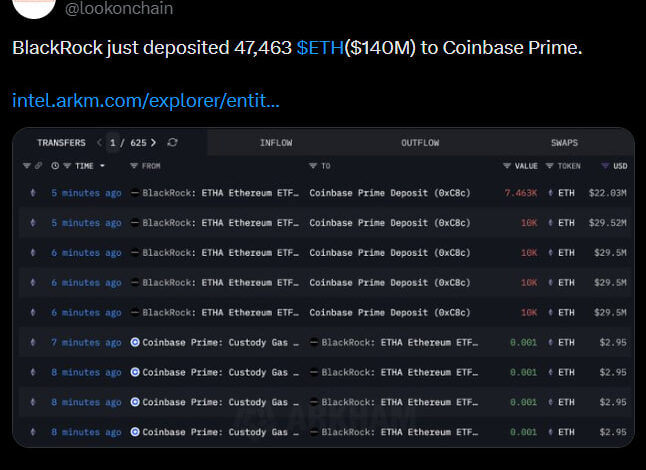This screenshot has width=646, height=470.
Task: Open the SWAPS tab
Action: (x=564, y=143)
